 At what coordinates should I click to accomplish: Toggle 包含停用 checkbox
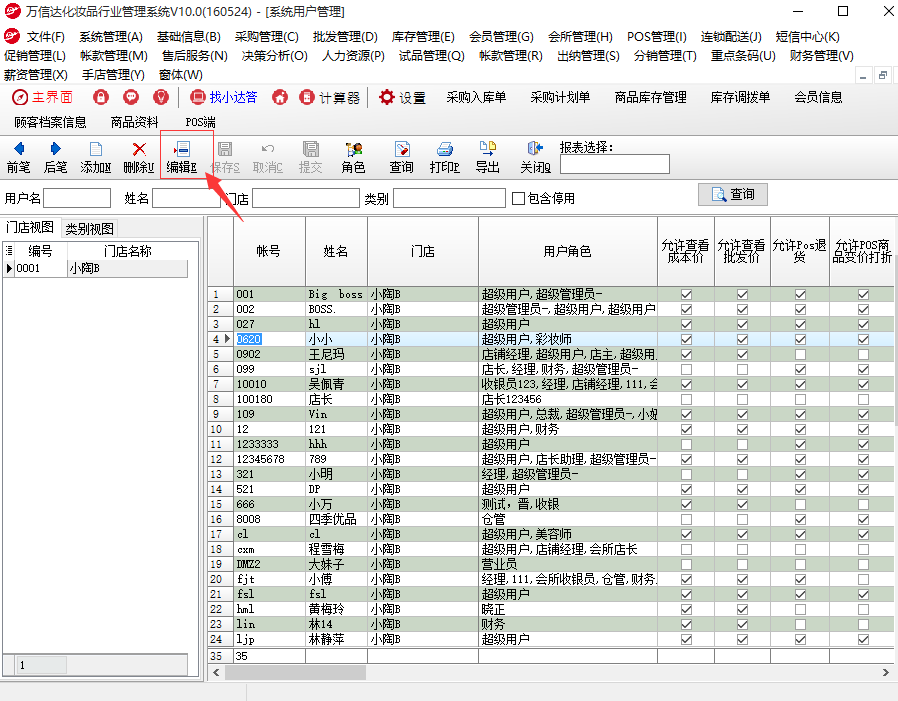(x=518, y=198)
